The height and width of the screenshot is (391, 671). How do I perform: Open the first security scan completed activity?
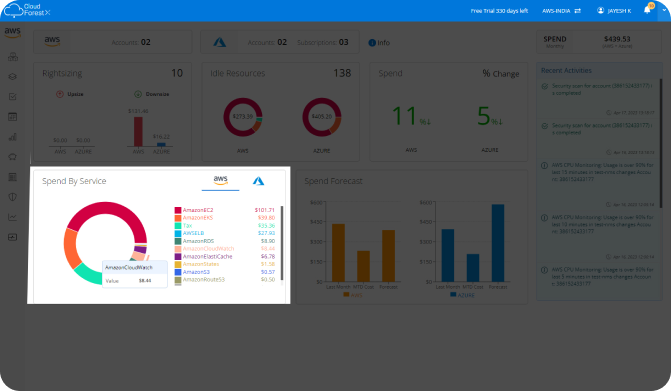[x=602, y=89]
